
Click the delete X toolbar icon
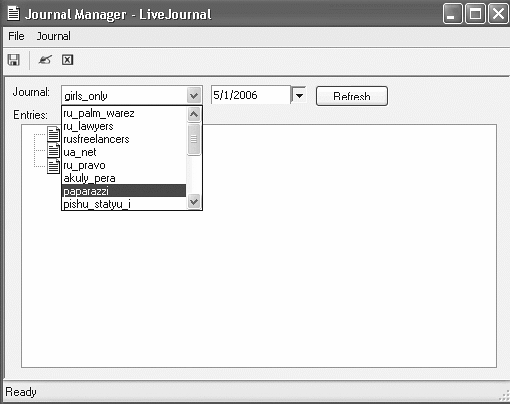pos(67,60)
